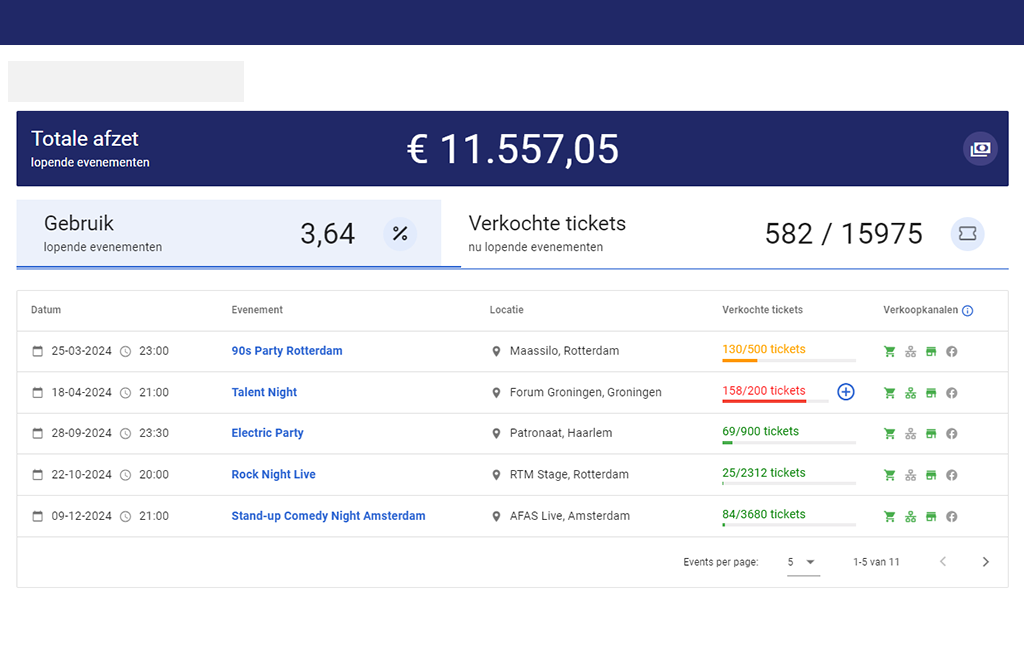Screen dimensions: 1024x658
Task: Toggle network channel icon for Stand-up Comedy Night
Action: (910, 517)
